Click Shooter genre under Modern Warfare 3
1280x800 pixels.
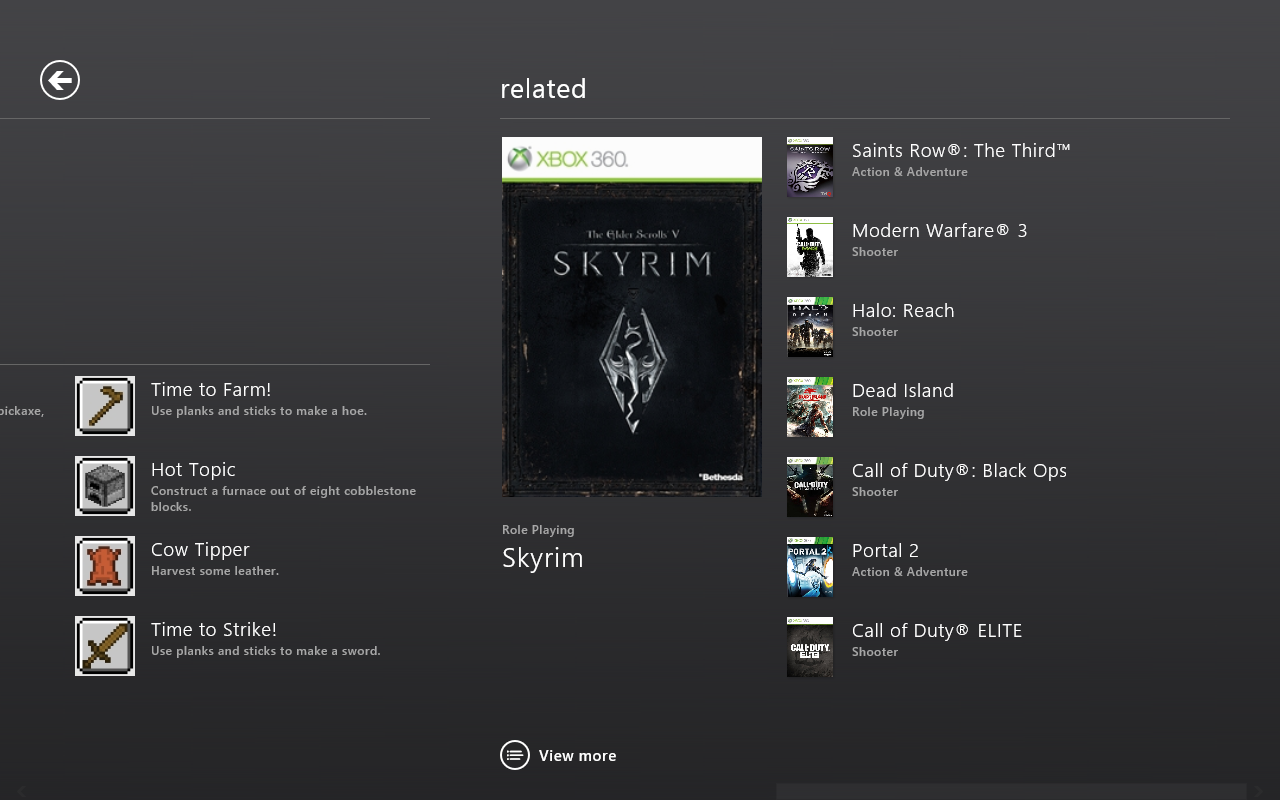click(x=875, y=252)
